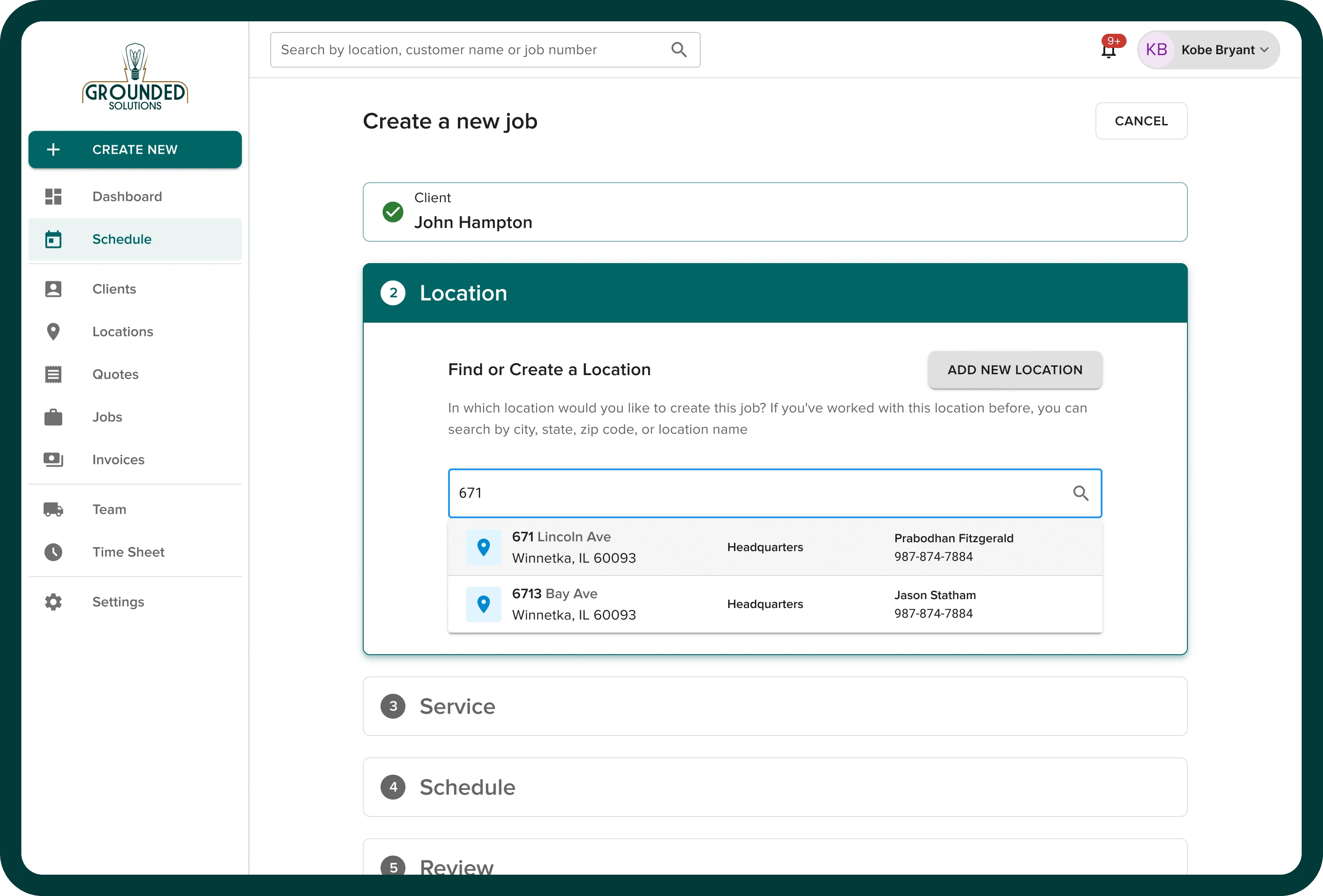Open Jobs in the sidebar

(135, 417)
